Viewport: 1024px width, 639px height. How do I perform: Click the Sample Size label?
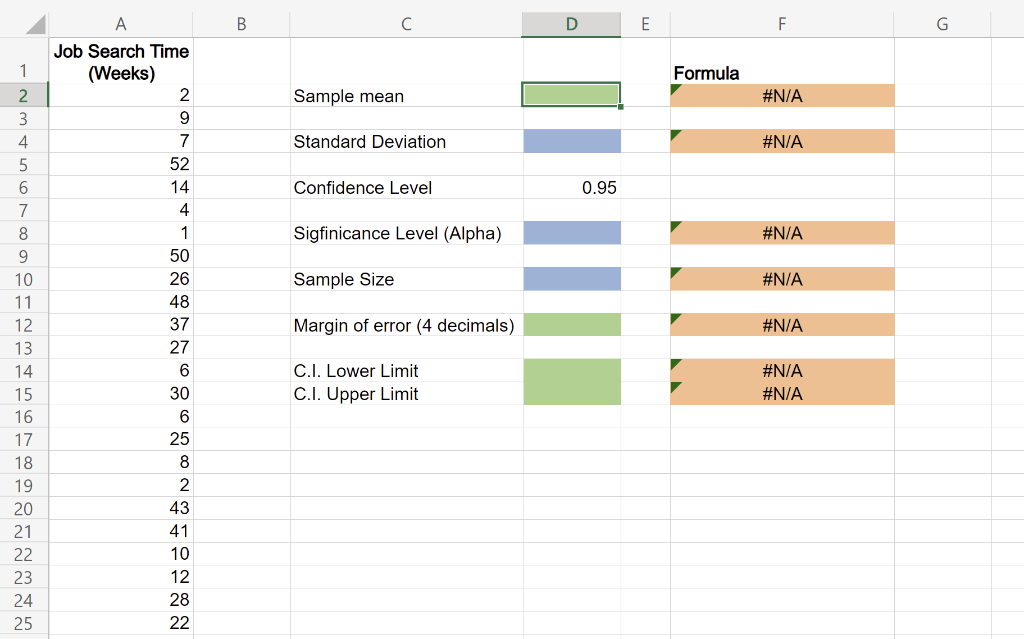click(344, 280)
